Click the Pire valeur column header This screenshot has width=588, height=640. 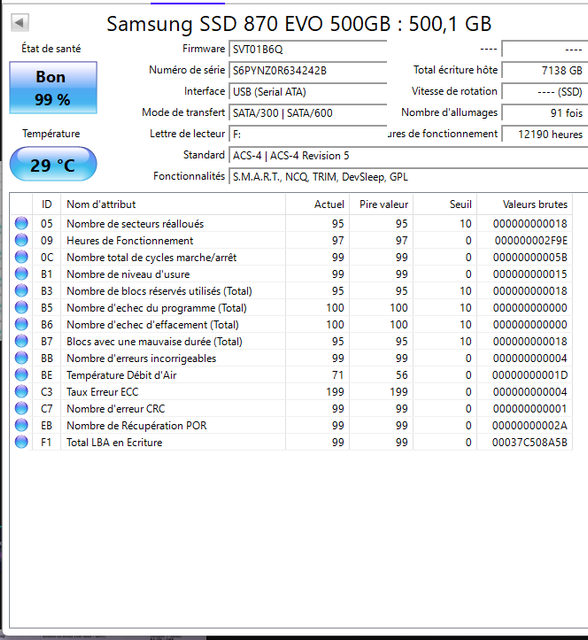[x=382, y=204]
